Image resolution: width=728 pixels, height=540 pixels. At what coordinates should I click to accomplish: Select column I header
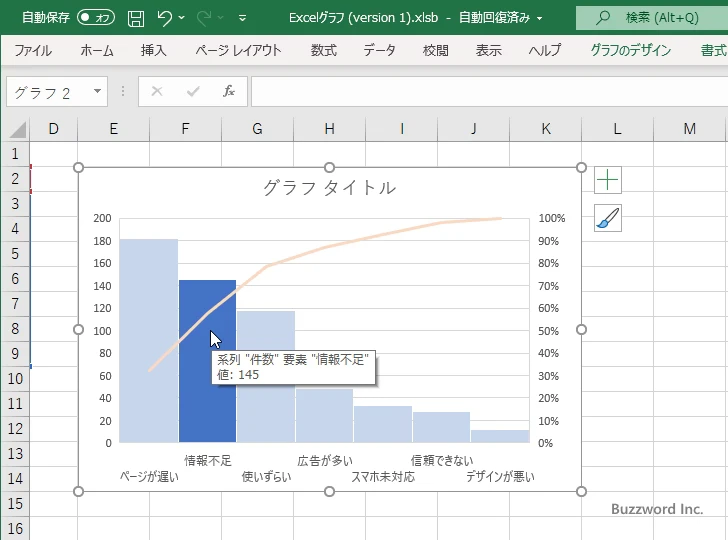coord(401,129)
